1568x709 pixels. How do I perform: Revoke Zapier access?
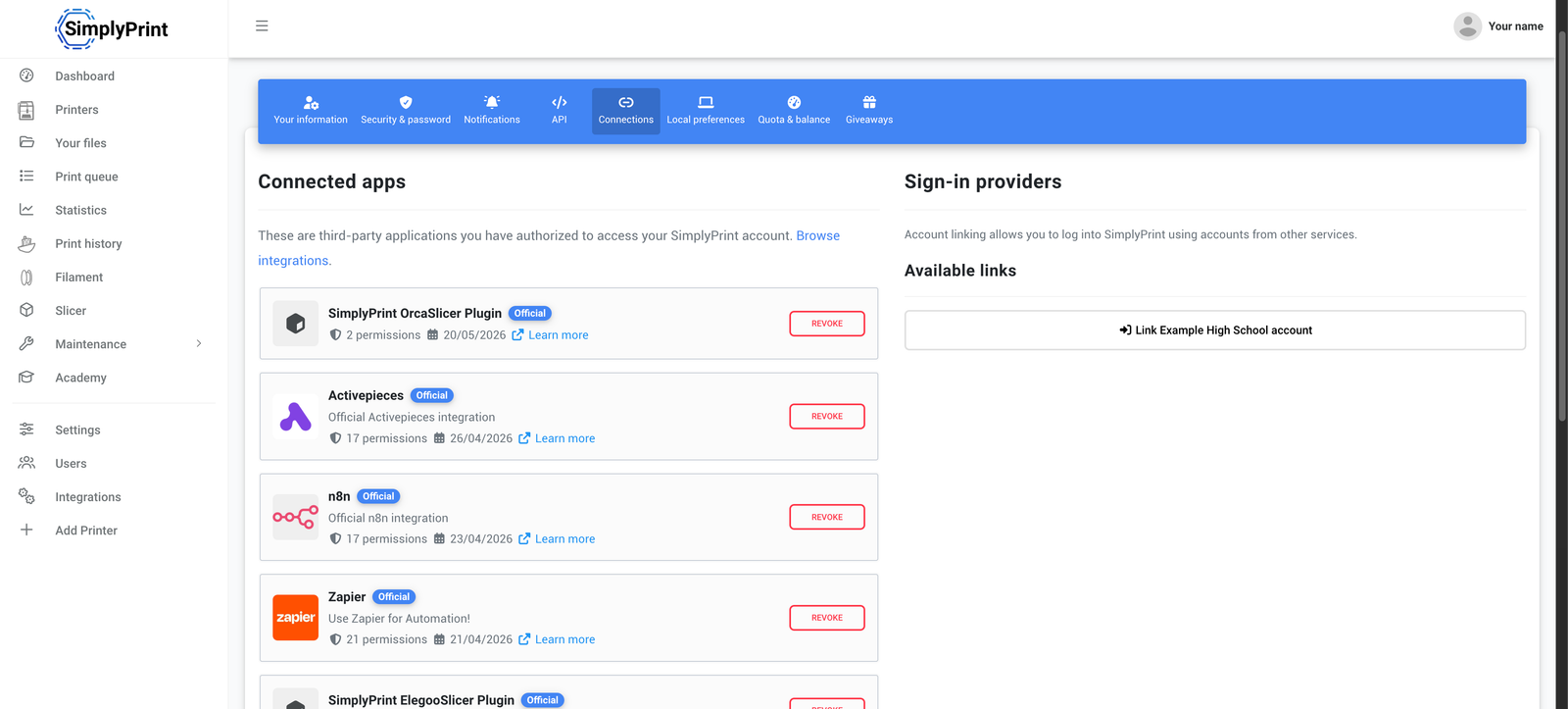tap(827, 618)
